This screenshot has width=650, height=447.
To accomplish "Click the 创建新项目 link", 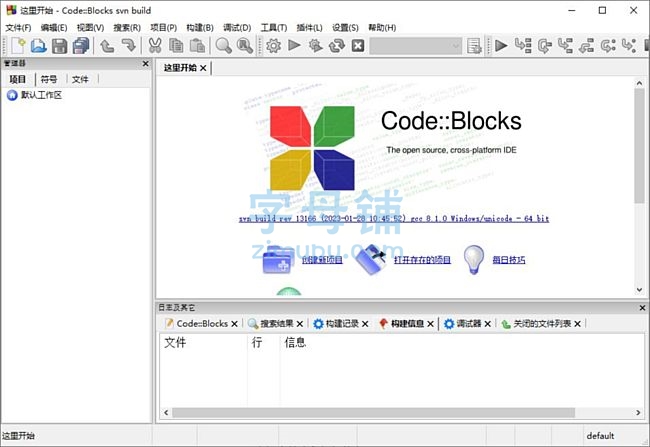I will tap(322, 260).
